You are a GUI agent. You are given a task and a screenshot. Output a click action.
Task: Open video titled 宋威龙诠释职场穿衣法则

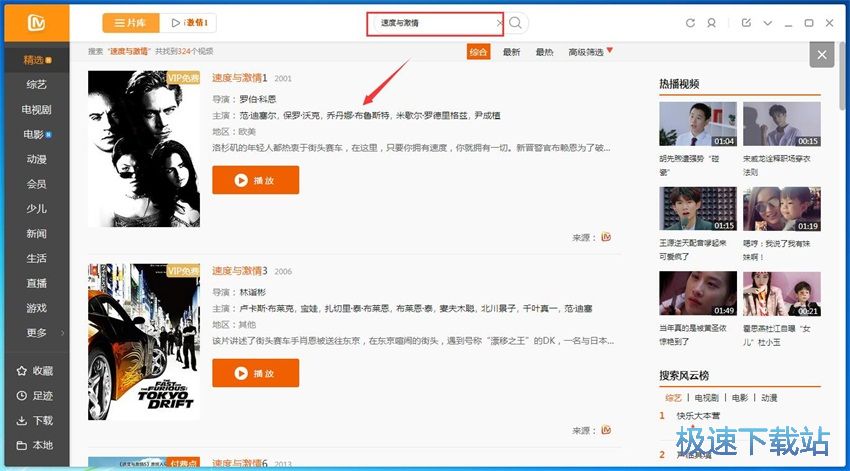coord(776,165)
